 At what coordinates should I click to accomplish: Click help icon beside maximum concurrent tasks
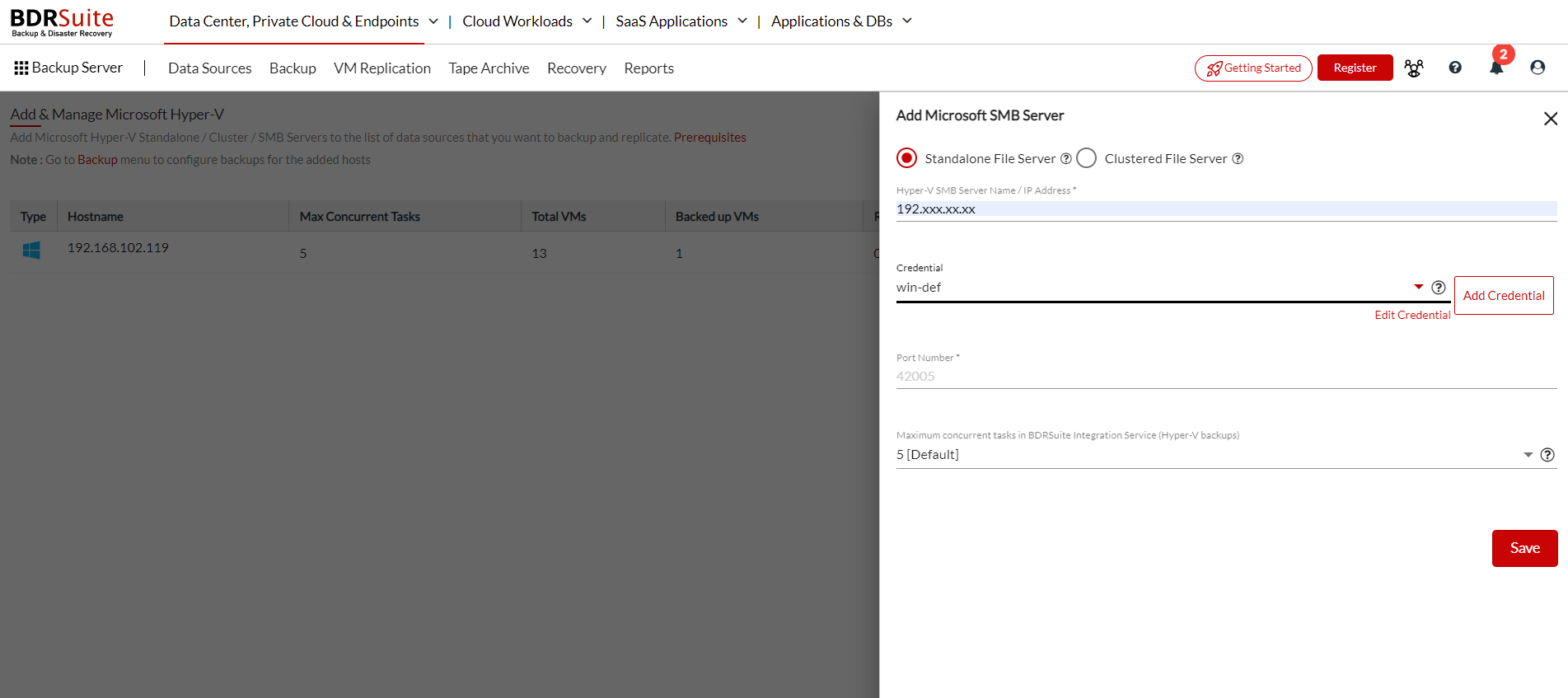click(x=1547, y=455)
